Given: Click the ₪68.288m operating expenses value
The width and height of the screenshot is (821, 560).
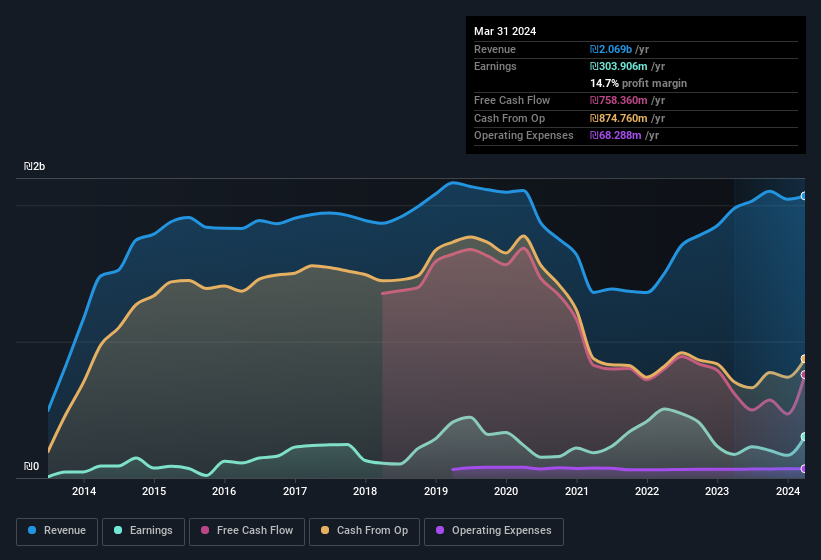Looking at the screenshot, I should pyautogui.click(x=615, y=136).
